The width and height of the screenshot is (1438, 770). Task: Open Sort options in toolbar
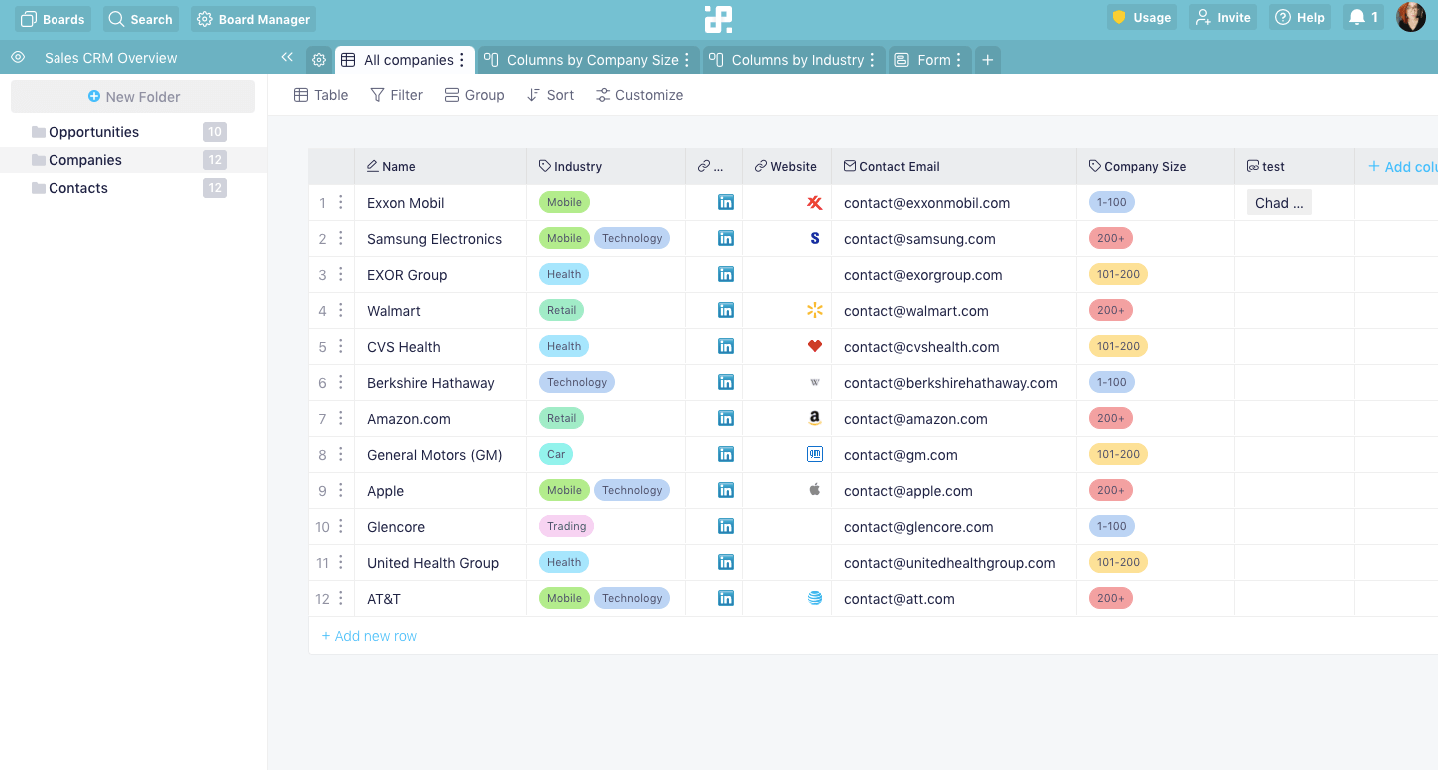pyautogui.click(x=551, y=95)
